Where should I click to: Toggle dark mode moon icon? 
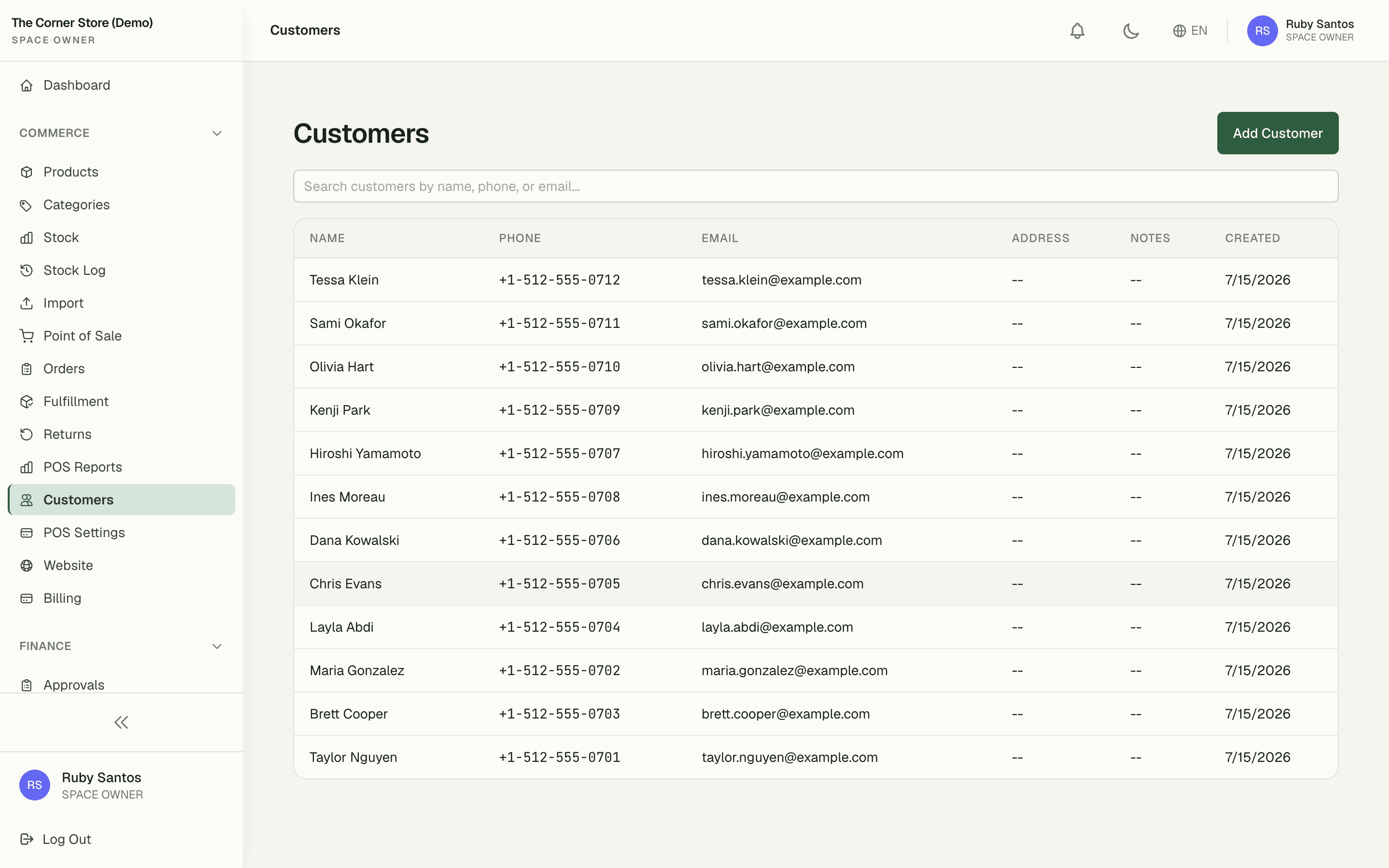[x=1130, y=30]
